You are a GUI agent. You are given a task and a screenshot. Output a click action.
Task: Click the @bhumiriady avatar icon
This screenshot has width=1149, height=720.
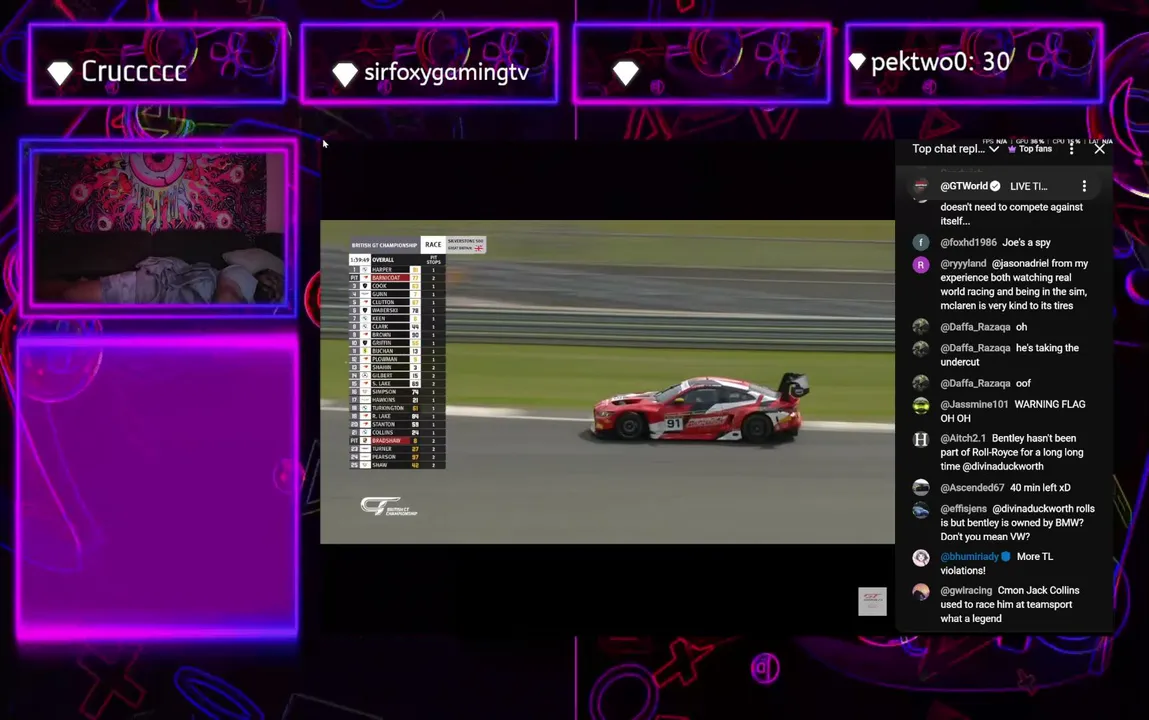[921, 557]
